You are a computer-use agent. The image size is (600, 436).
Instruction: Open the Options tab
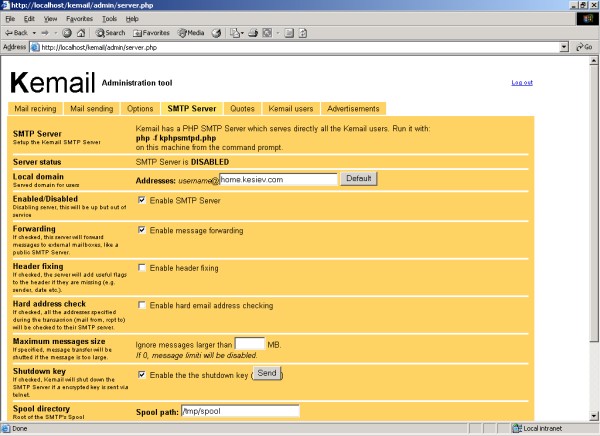140,109
